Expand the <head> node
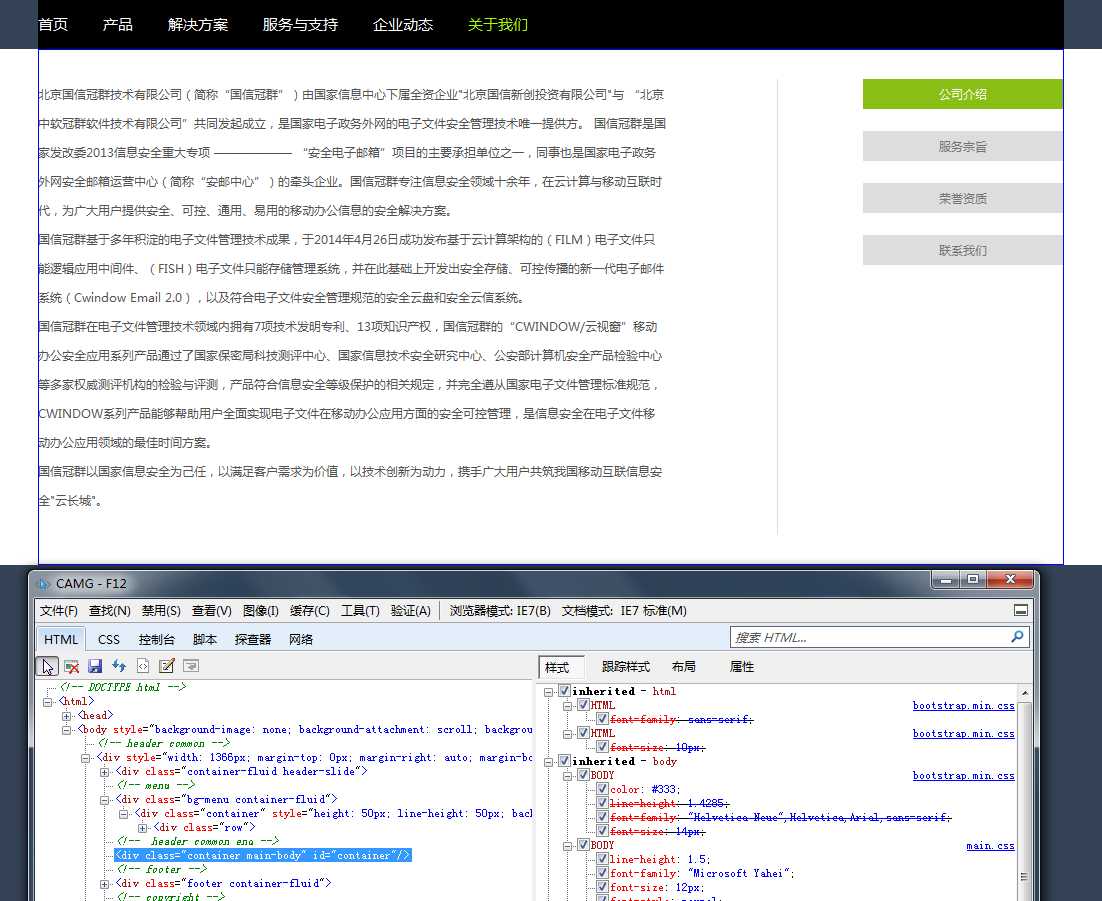 tap(67, 715)
